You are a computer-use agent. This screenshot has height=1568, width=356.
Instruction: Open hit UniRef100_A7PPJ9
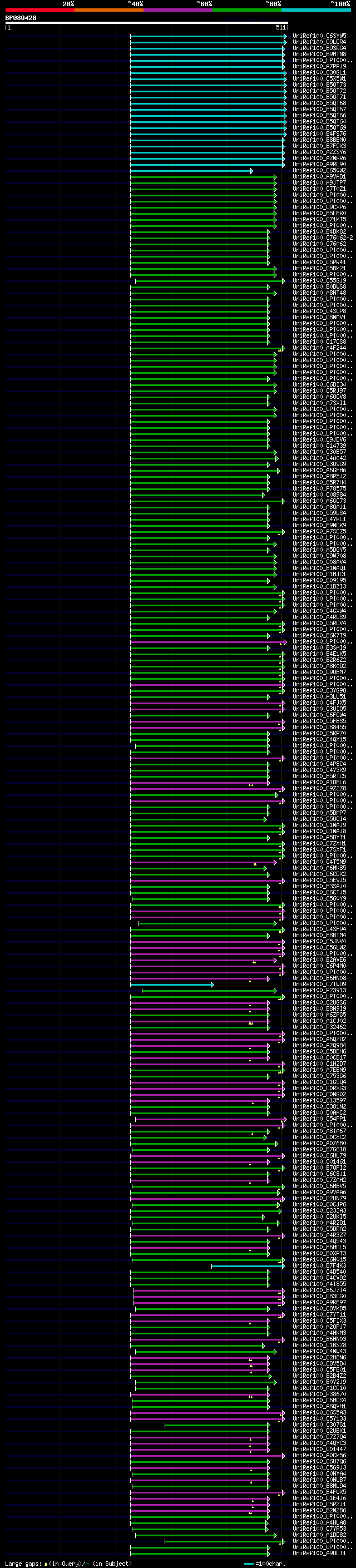(319, 66)
